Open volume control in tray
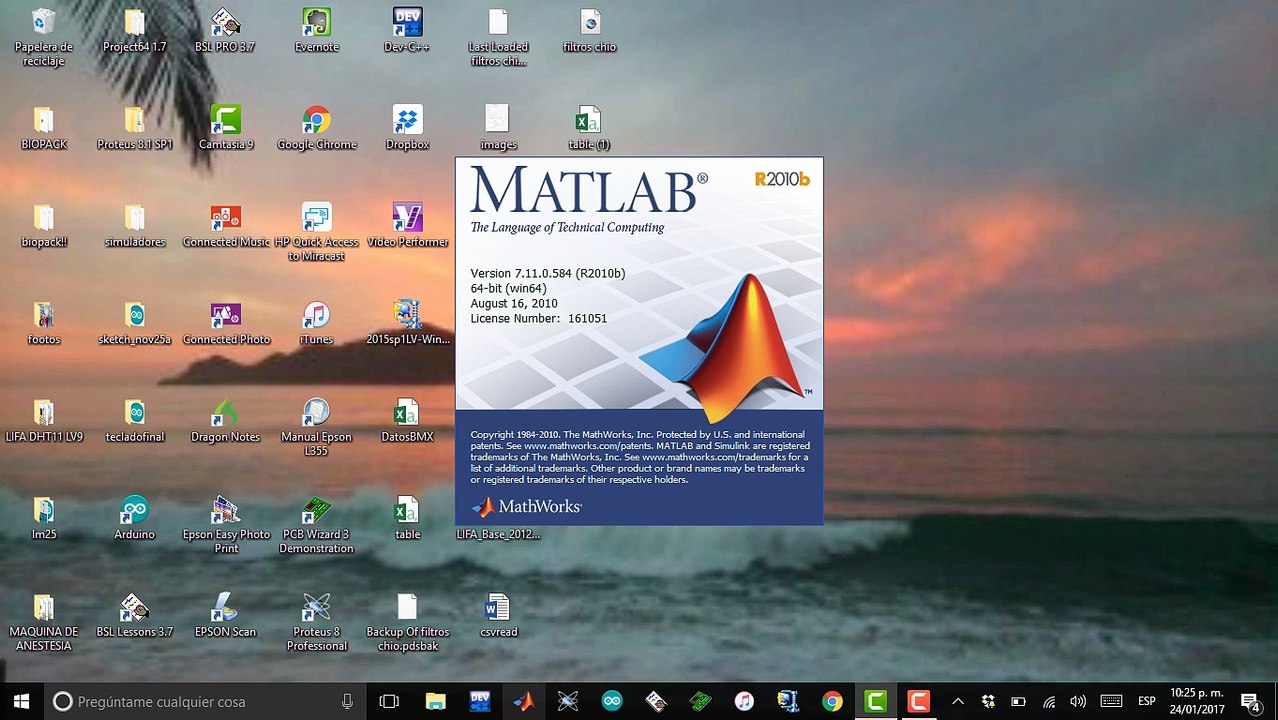Screen dimensions: 1278x720 [1078, 701]
